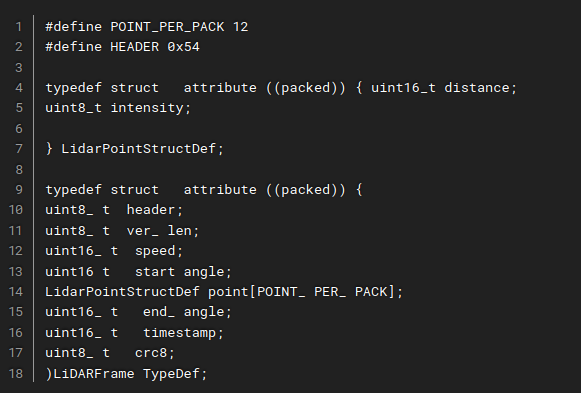Screen dimensions: 581x393
Task: Click LidarPointStructDef on line 7
Action: point(139,149)
